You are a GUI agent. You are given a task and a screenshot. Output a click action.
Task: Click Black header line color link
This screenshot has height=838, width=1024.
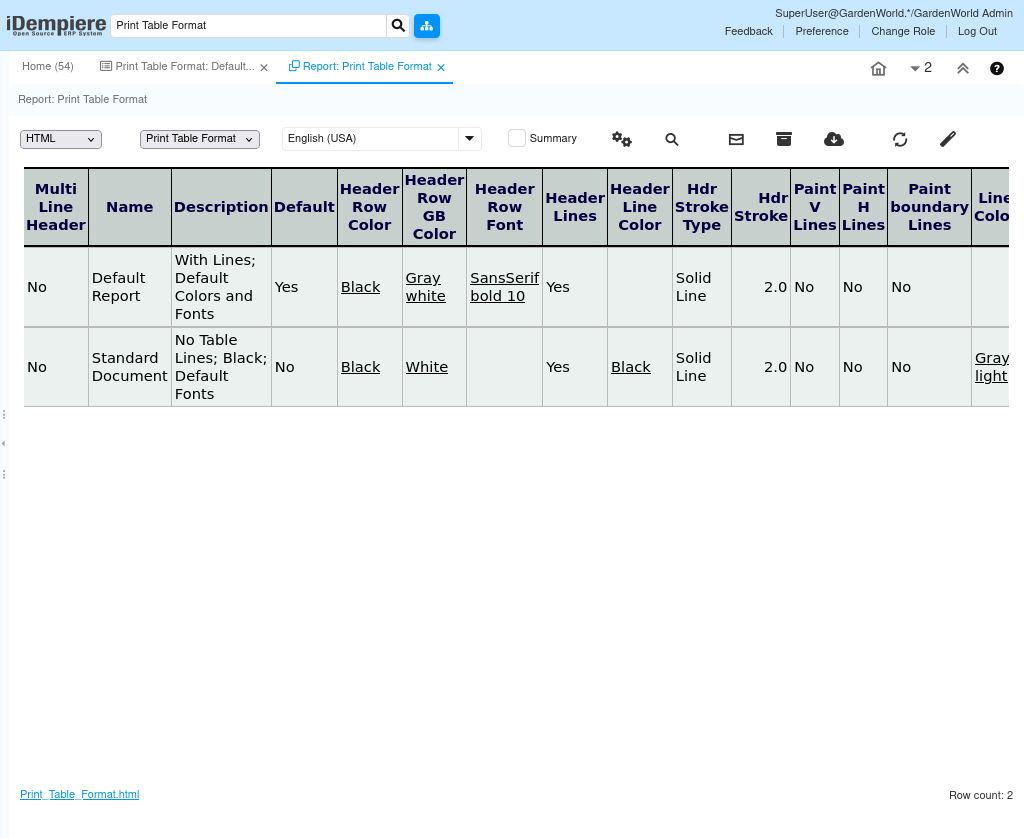[631, 367]
